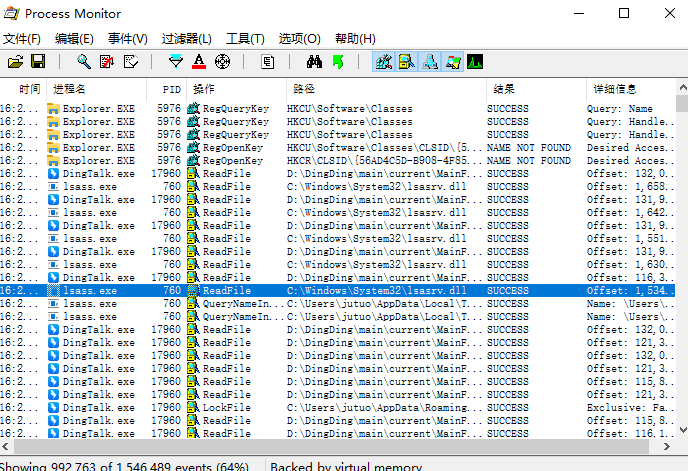The width and height of the screenshot is (688, 471).
Task: Open the 工具(T) menu
Action: 245,39
